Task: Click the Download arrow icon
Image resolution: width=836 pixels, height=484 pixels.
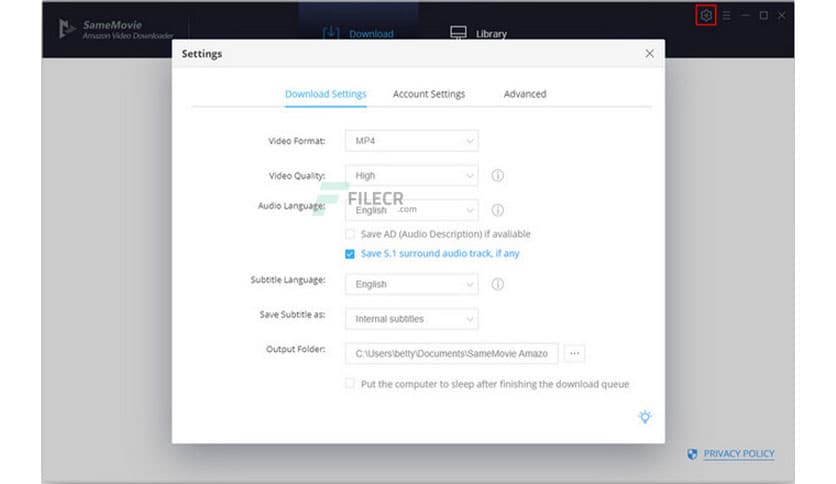Action: 331,33
